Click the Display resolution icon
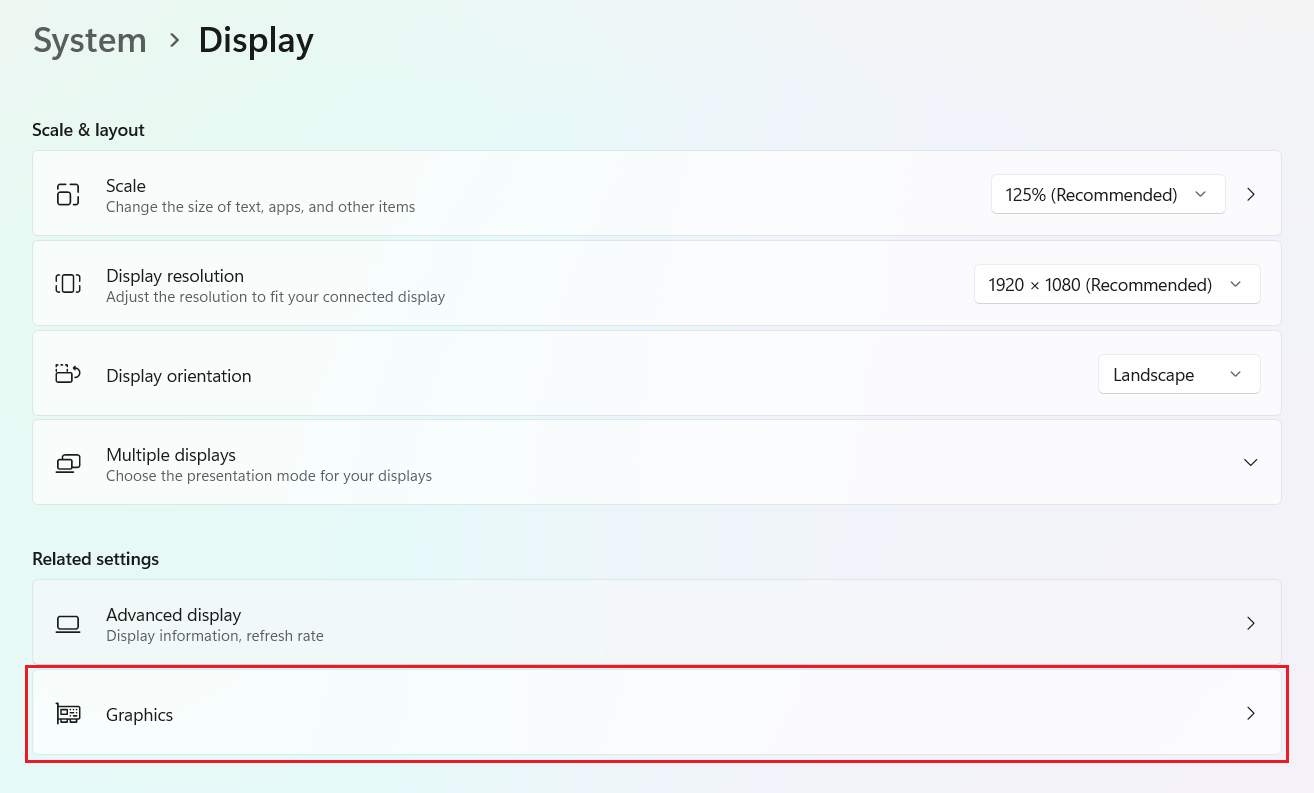This screenshot has height=793, width=1314. [x=68, y=284]
